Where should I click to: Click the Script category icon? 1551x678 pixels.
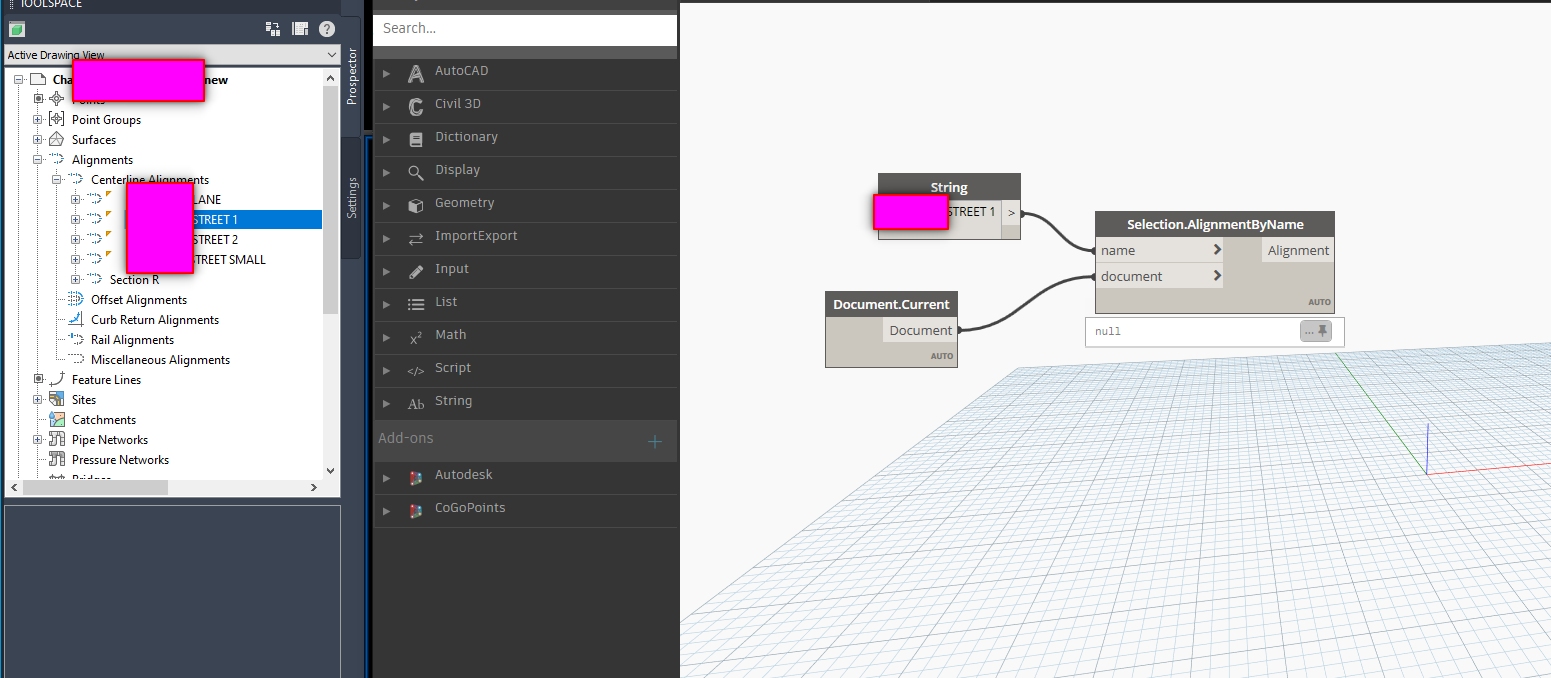click(416, 370)
